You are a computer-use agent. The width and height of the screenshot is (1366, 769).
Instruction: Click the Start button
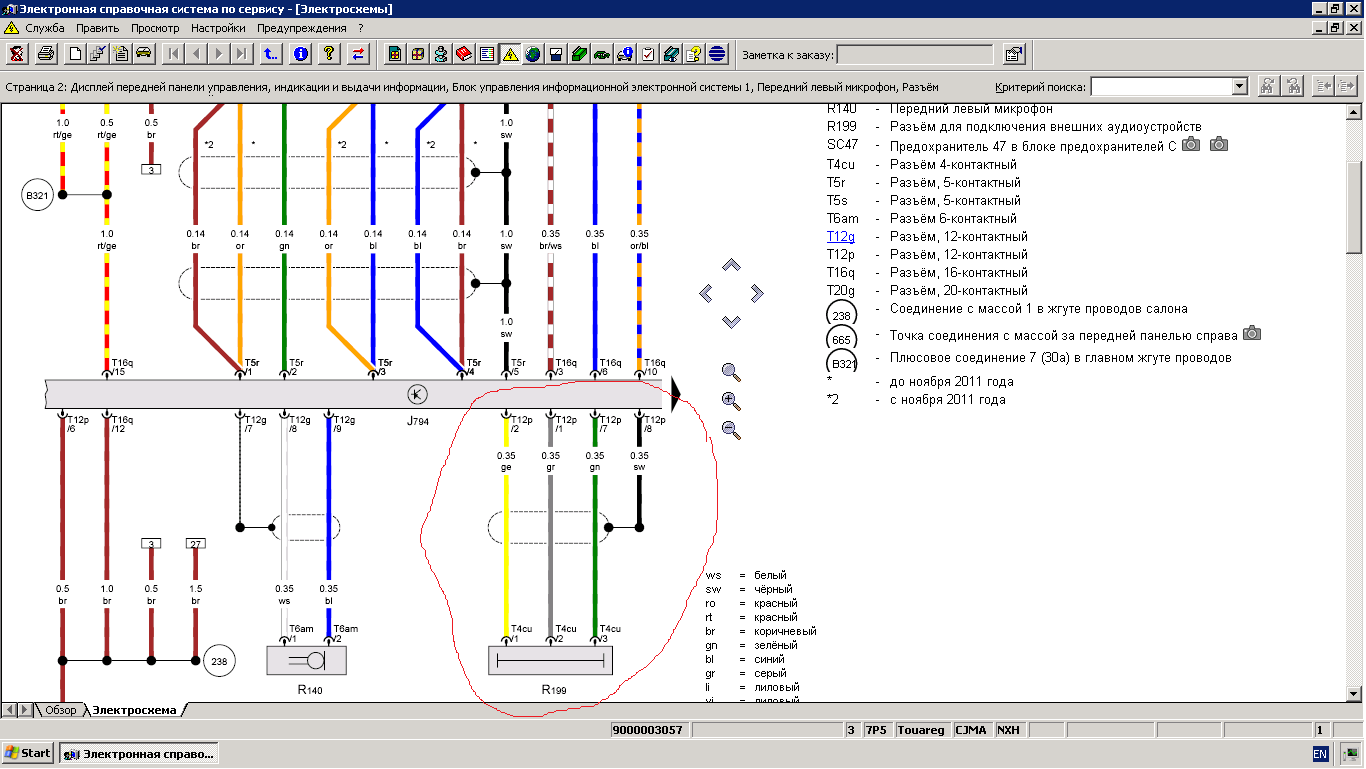click(x=28, y=753)
